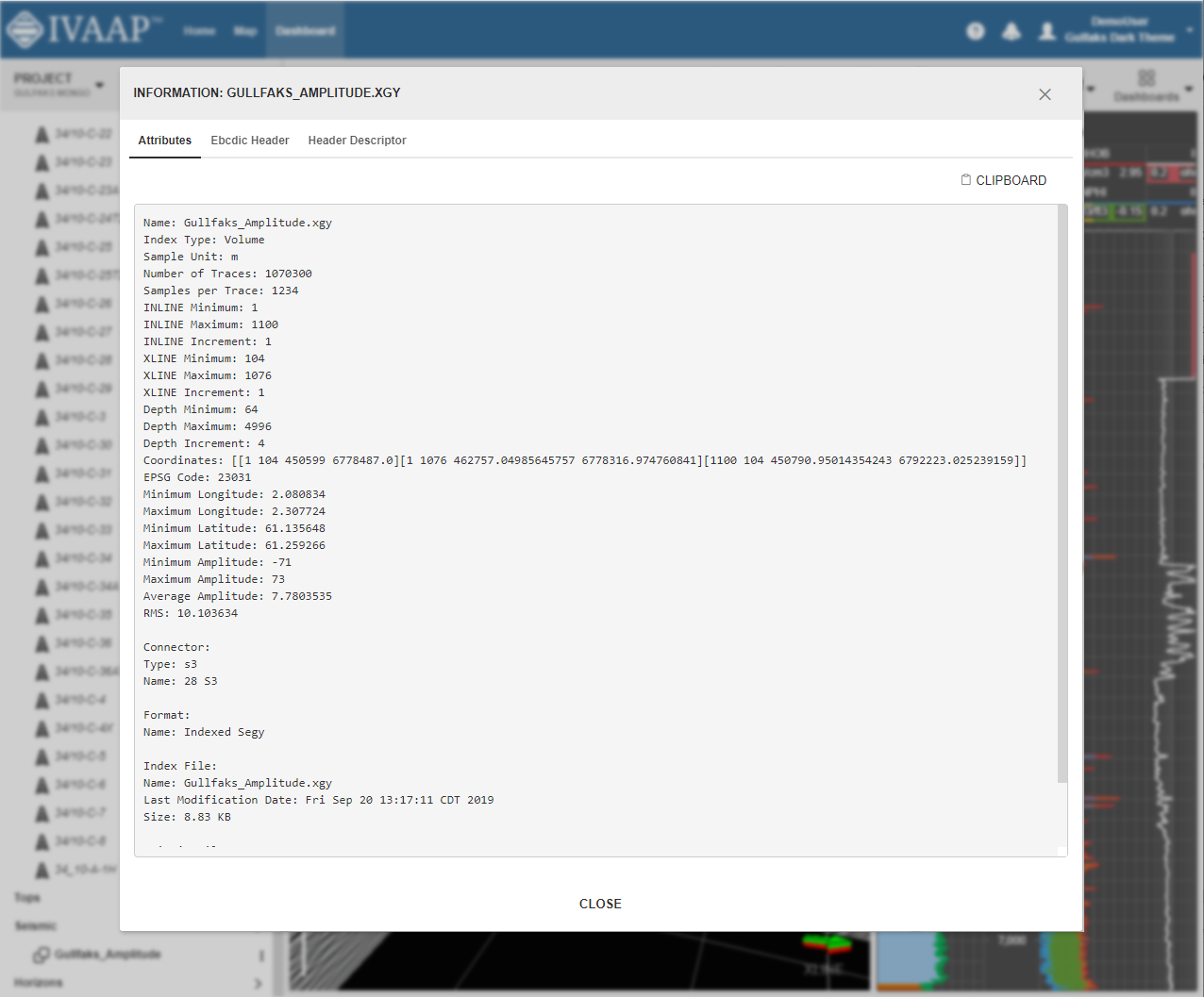The image size is (1204, 997).
Task: Click well icon for 34/10-C-4
Action: click(42, 700)
